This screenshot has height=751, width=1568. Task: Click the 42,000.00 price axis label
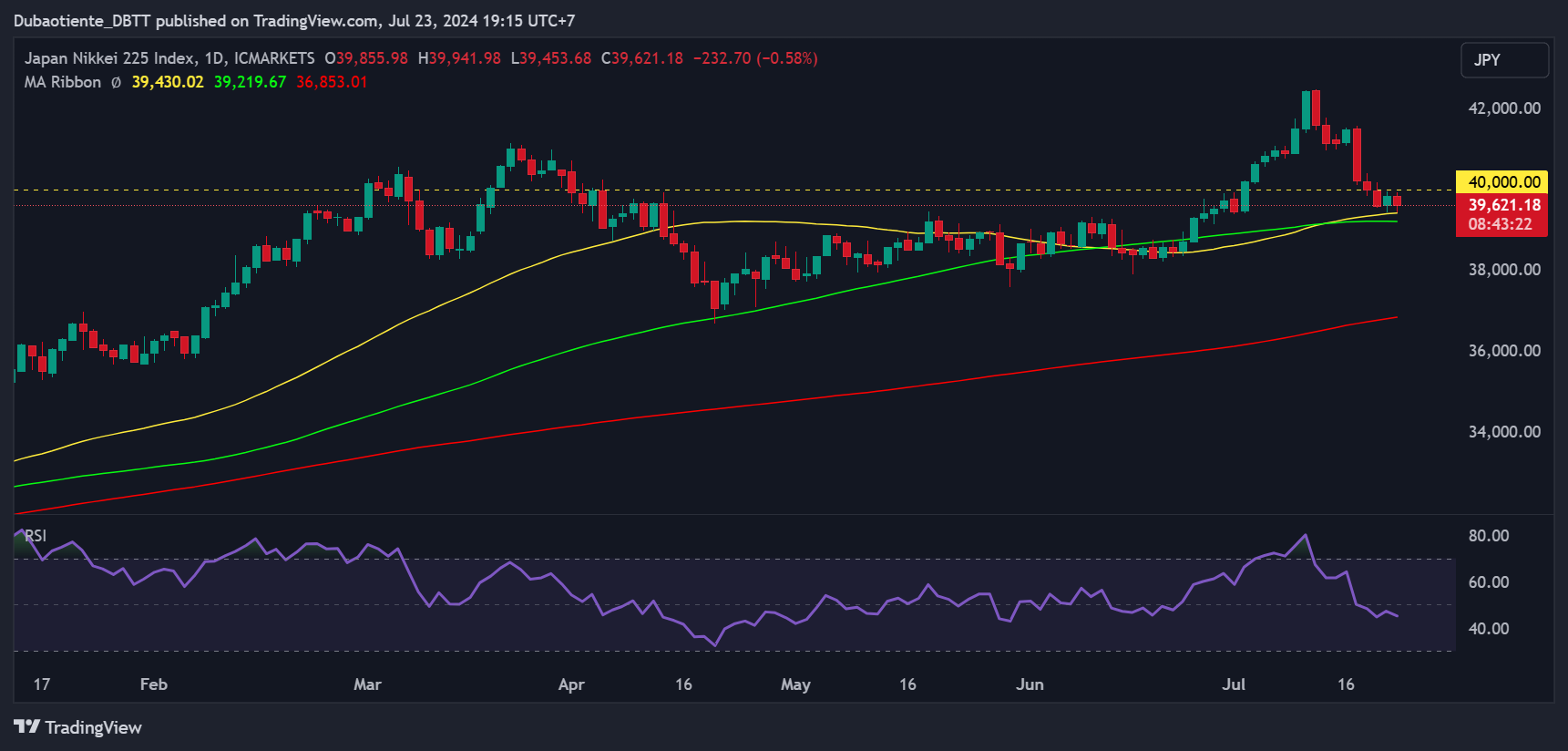(1504, 108)
